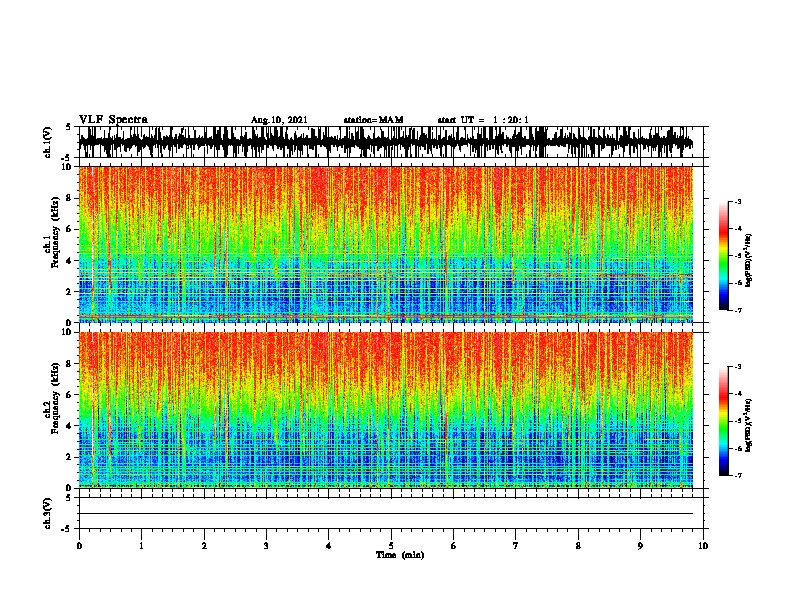This screenshot has height=612, width=792.
Task: Click the "-3" value on the ch.1 color scale
Action: (737, 201)
